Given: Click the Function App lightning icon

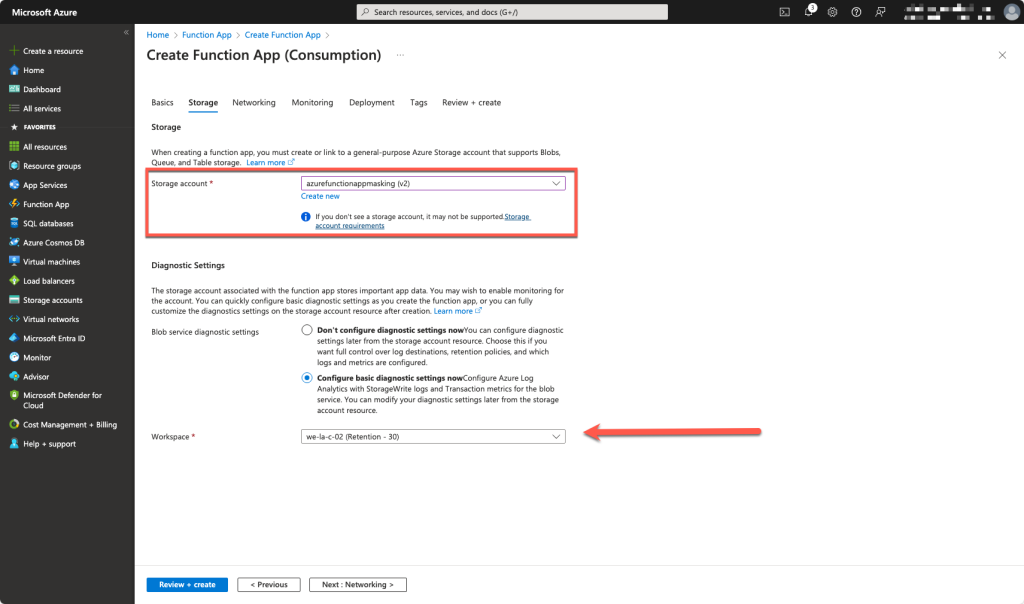Looking at the screenshot, I should coord(14,204).
